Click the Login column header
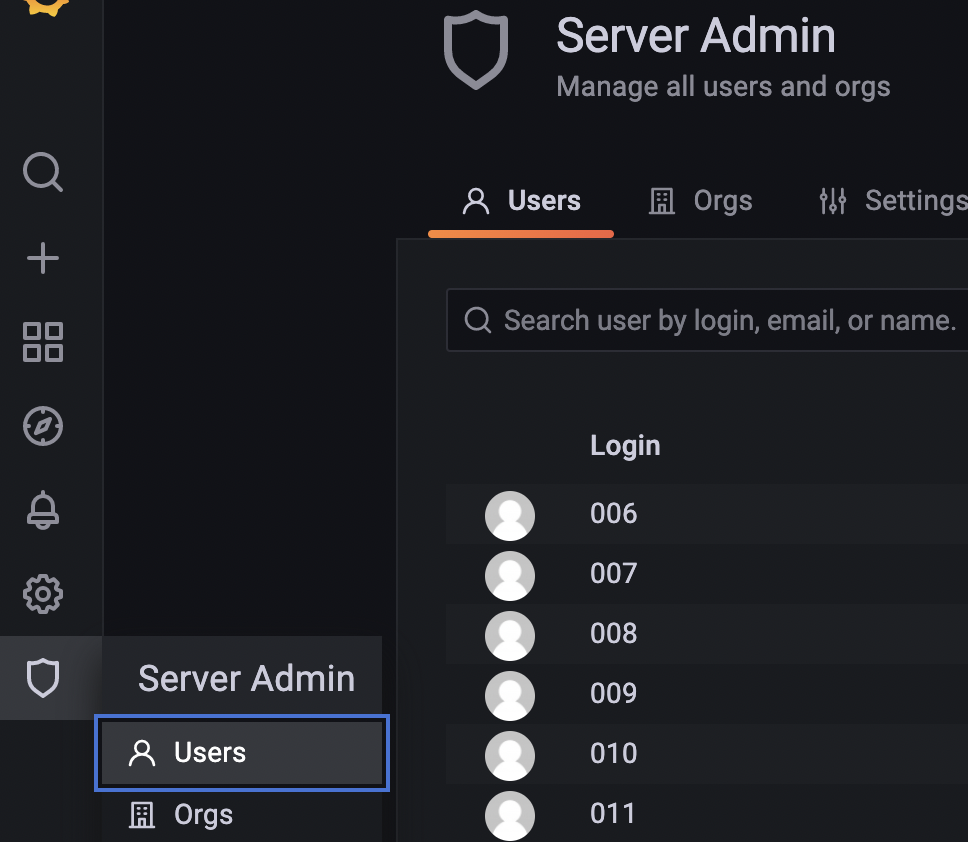The image size is (968, 842). pyautogui.click(x=625, y=445)
